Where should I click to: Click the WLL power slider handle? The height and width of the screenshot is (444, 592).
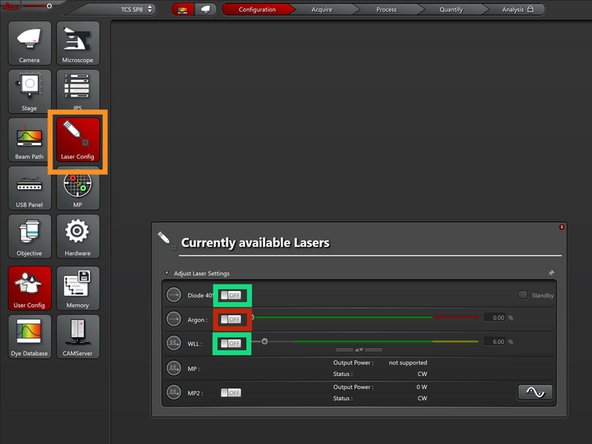(265, 341)
